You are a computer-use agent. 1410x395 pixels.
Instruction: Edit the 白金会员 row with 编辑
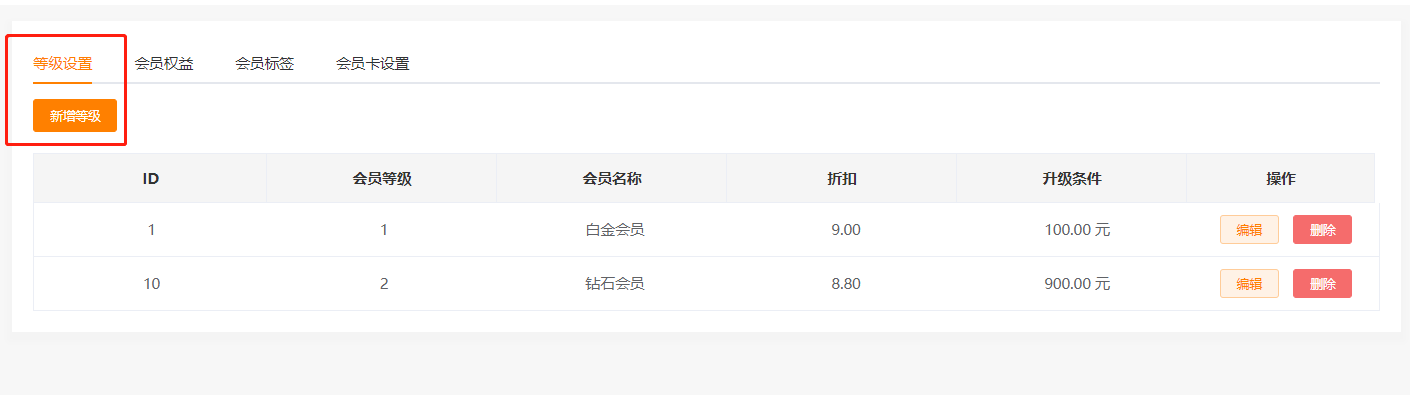click(1249, 230)
